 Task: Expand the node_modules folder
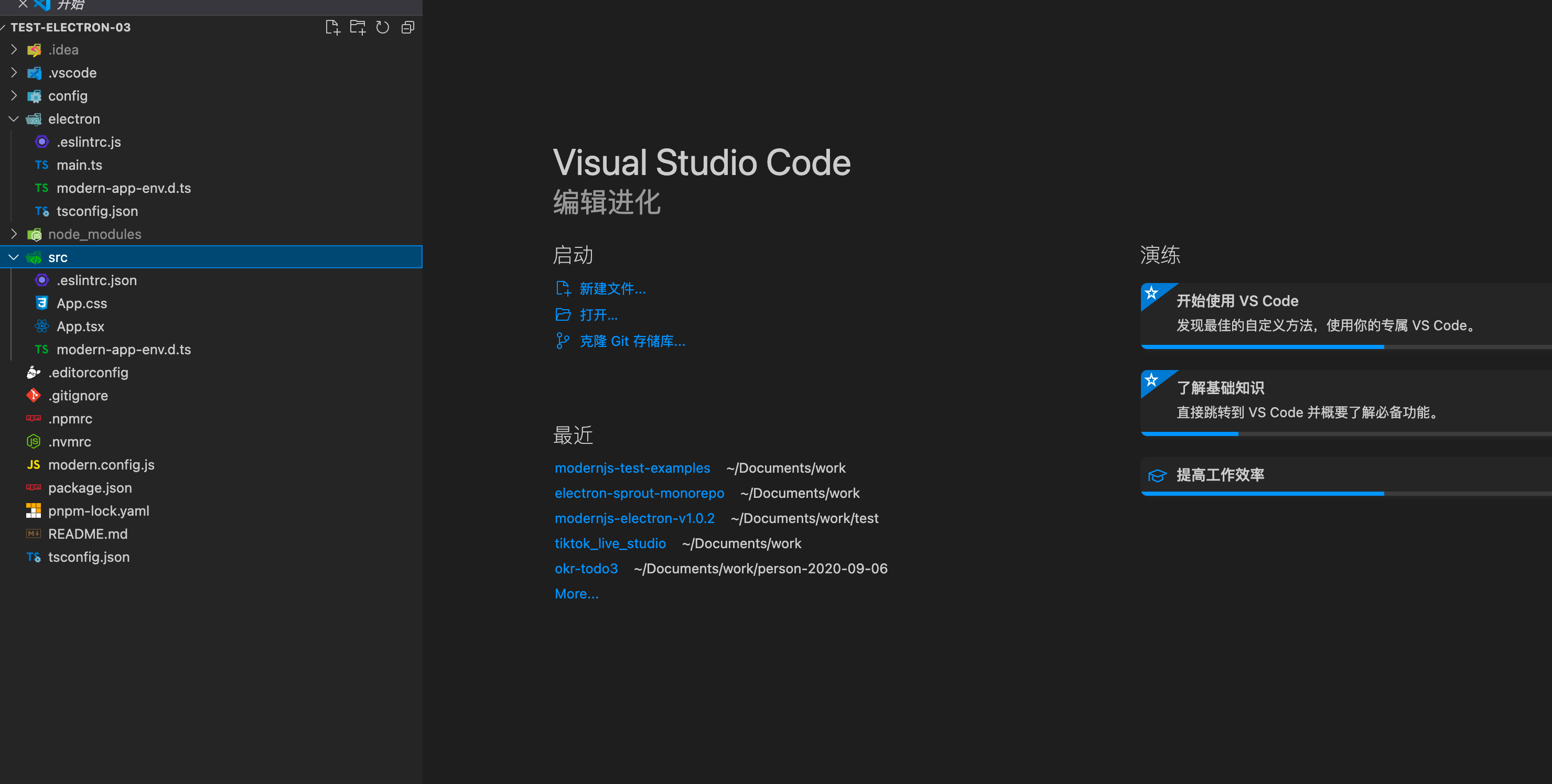click(x=14, y=234)
